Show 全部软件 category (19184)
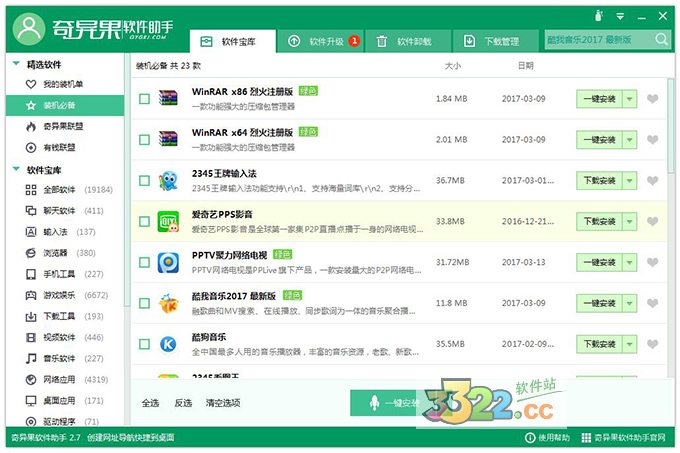The image size is (680, 453). [65, 189]
